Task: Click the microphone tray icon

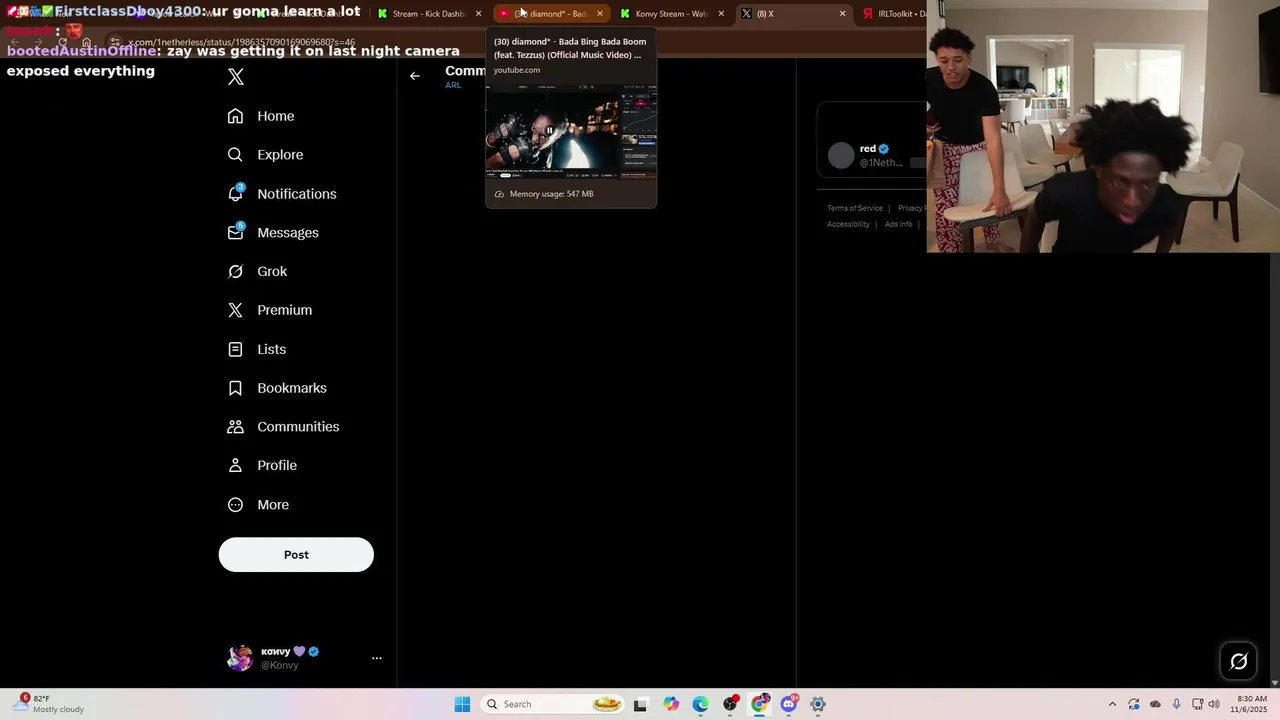Action: pyautogui.click(x=1176, y=704)
